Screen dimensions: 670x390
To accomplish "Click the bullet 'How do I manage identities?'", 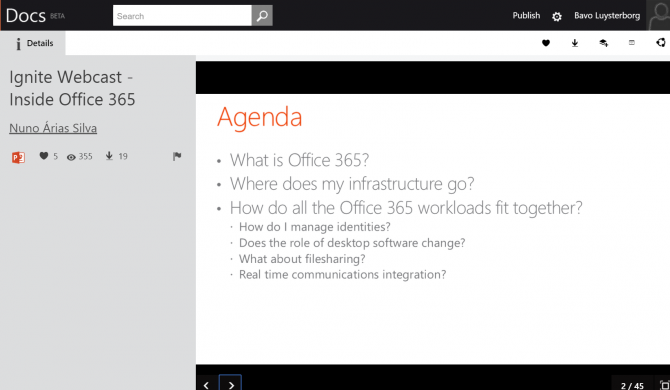I will coord(314,227).
